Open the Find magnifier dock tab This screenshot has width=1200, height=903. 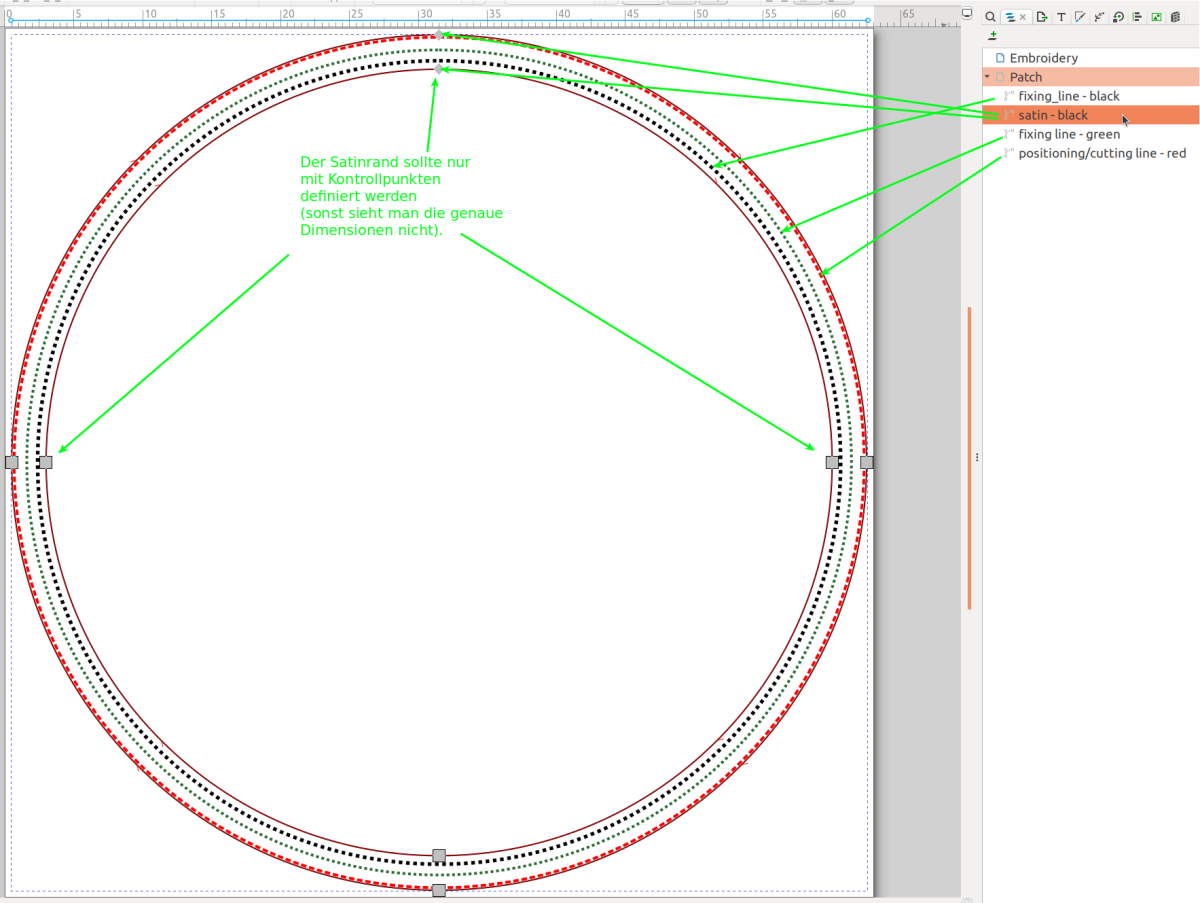pos(990,16)
